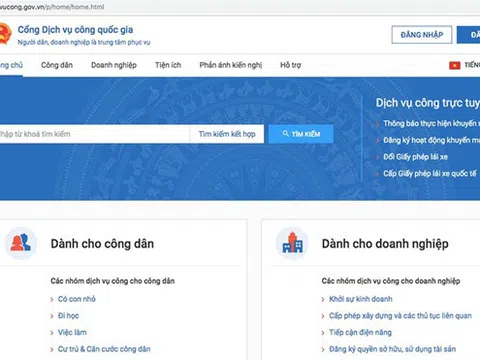Click the business buildings icon
480x360 pixels.
pos(292,243)
